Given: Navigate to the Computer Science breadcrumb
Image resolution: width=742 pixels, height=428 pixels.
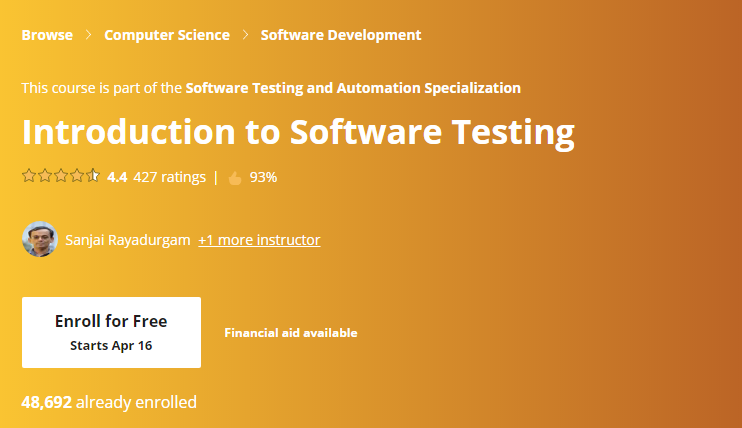Looking at the screenshot, I should click(x=167, y=35).
